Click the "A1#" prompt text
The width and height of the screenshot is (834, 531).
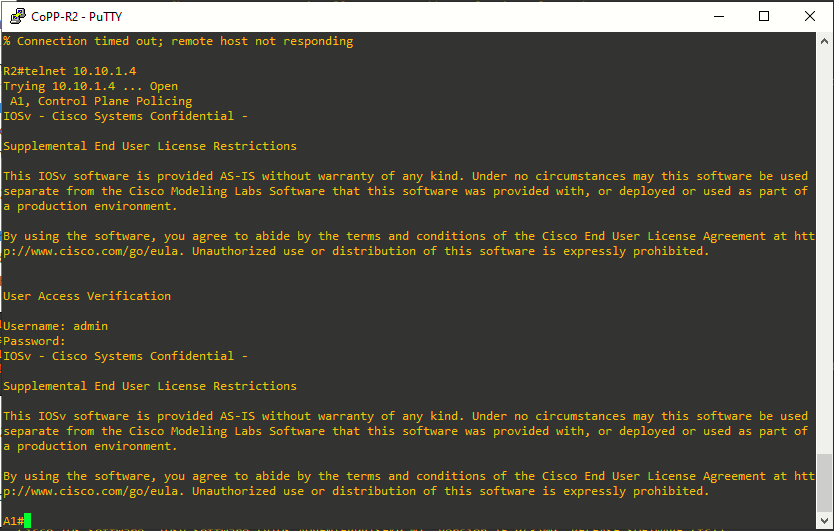pos(13,520)
